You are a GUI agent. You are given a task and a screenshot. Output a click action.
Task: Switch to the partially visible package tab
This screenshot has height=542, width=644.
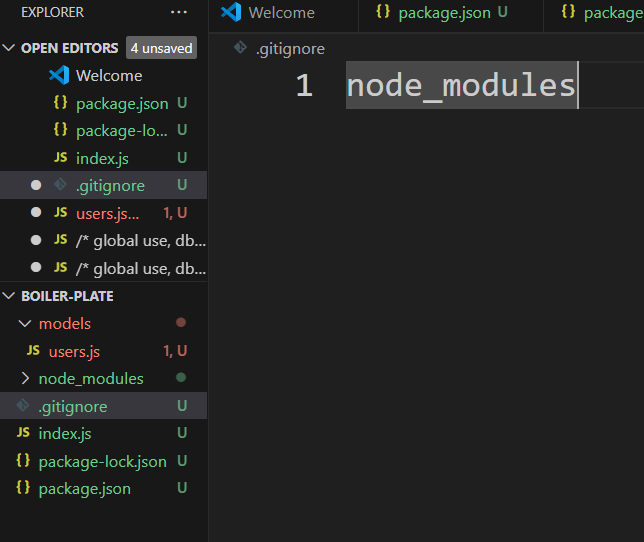tap(594, 14)
